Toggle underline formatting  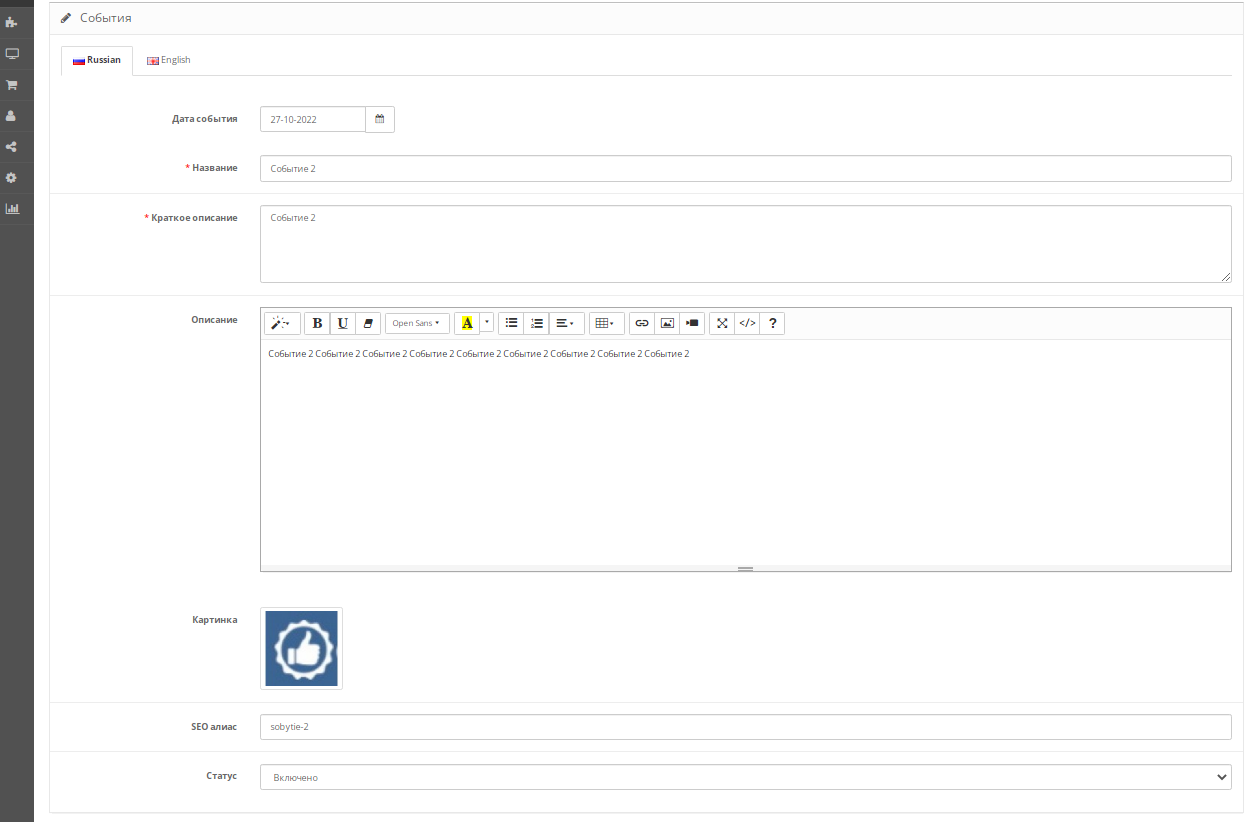pyautogui.click(x=343, y=323)
